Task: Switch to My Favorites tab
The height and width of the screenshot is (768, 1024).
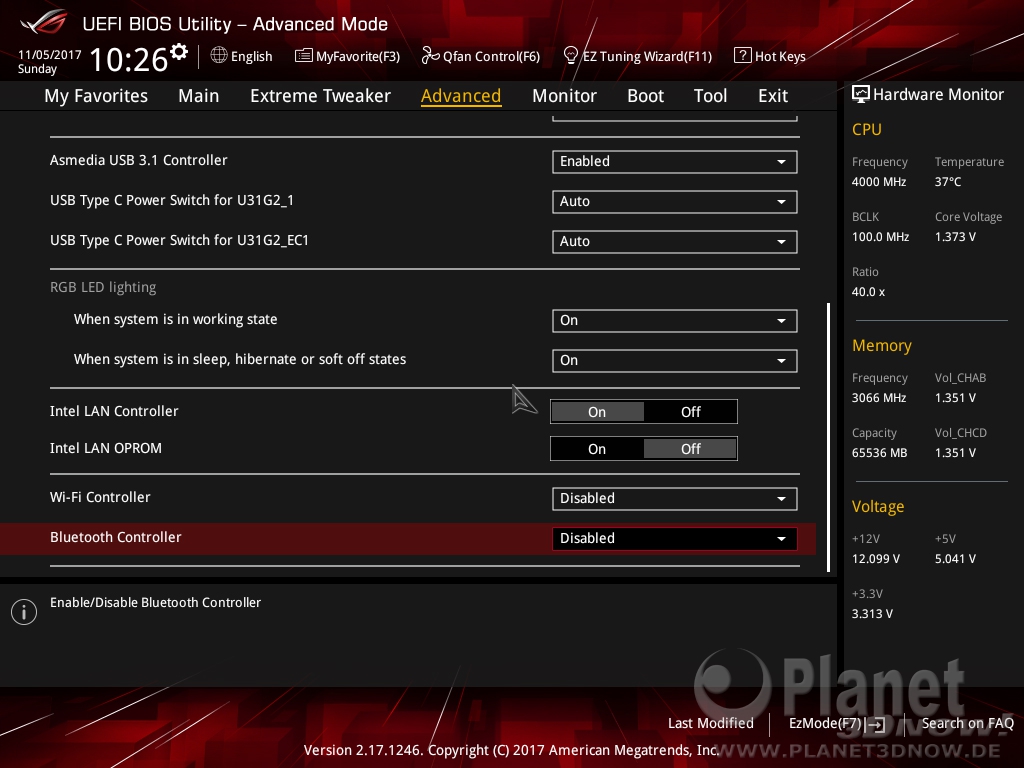Action: (x=96, y=96)
